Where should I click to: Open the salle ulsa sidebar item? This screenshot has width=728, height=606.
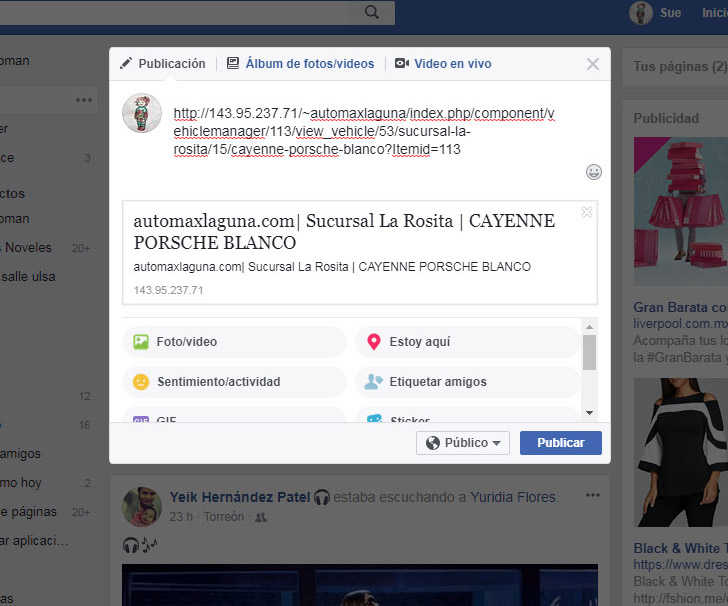tap(28, 276)
